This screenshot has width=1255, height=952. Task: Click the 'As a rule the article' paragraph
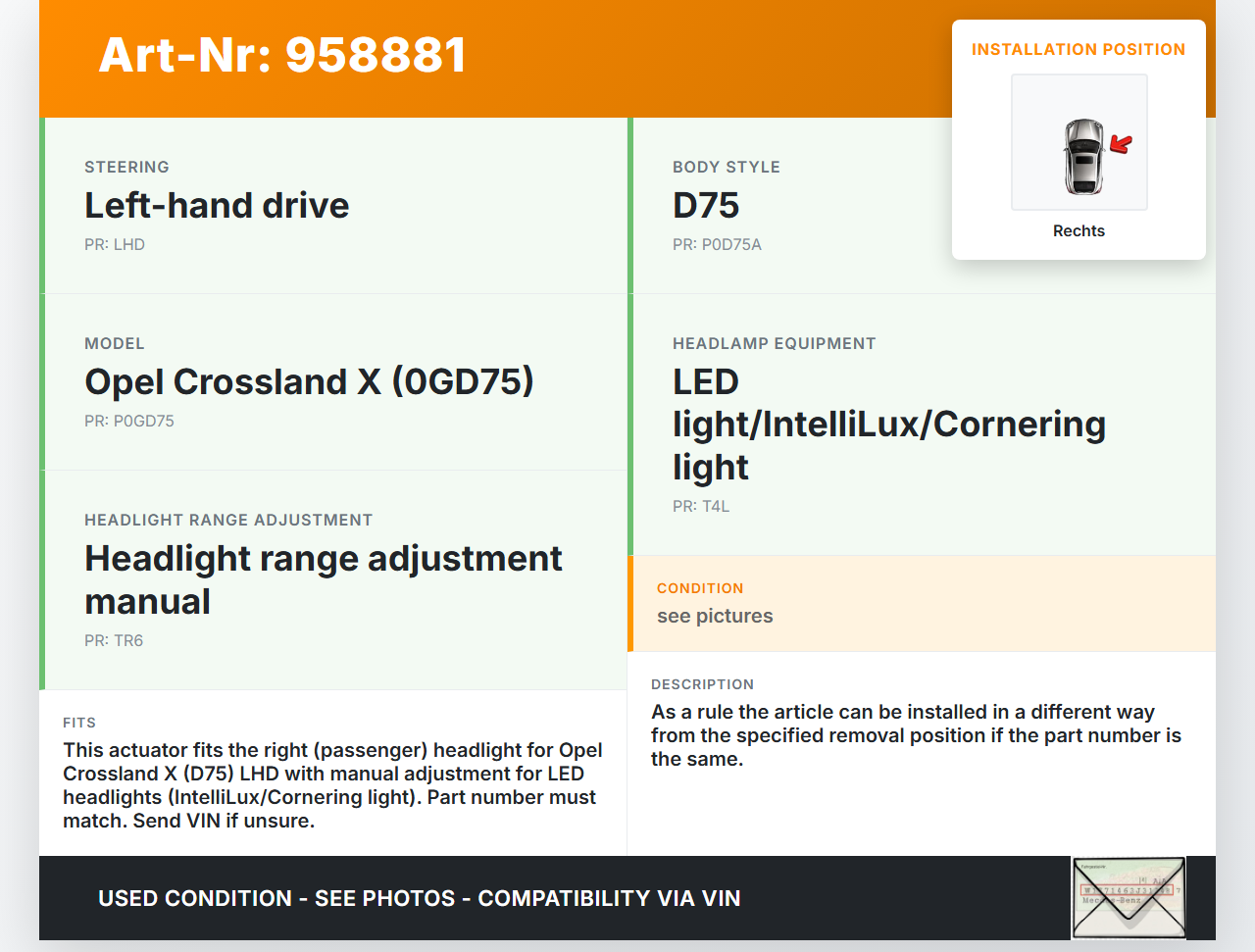point(917,735)
